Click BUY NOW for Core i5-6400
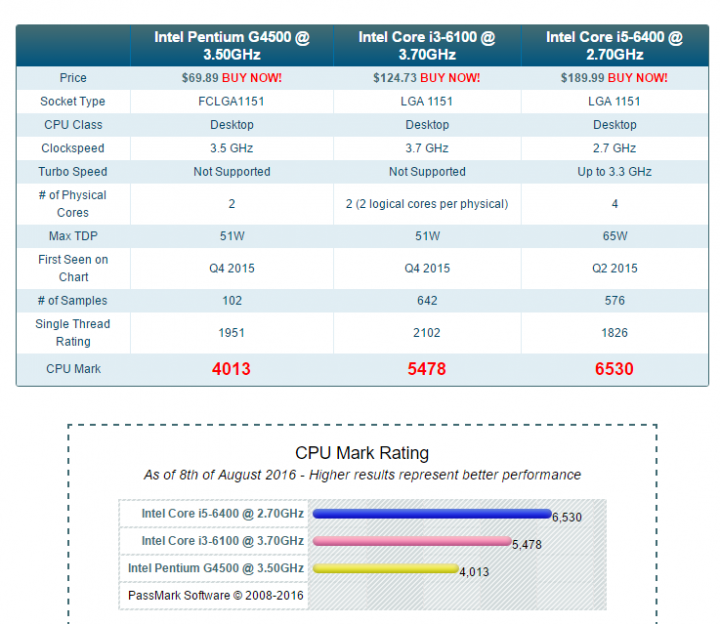This screenshot has height=624, width=720. coord(637,78)
